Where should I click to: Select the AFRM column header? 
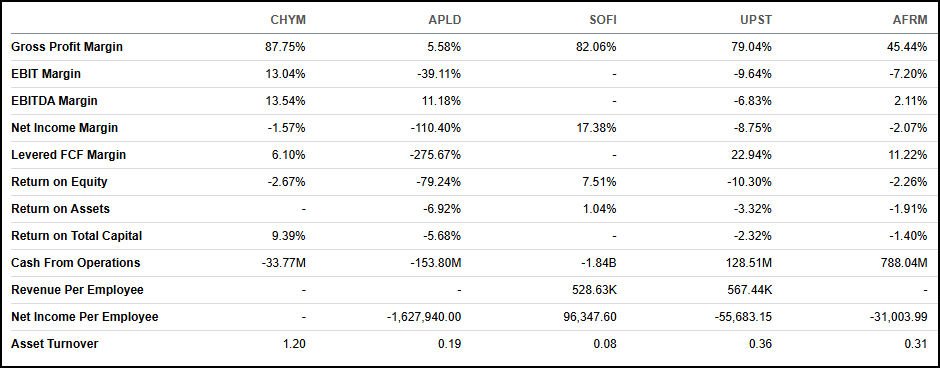[x=910, y=20]
